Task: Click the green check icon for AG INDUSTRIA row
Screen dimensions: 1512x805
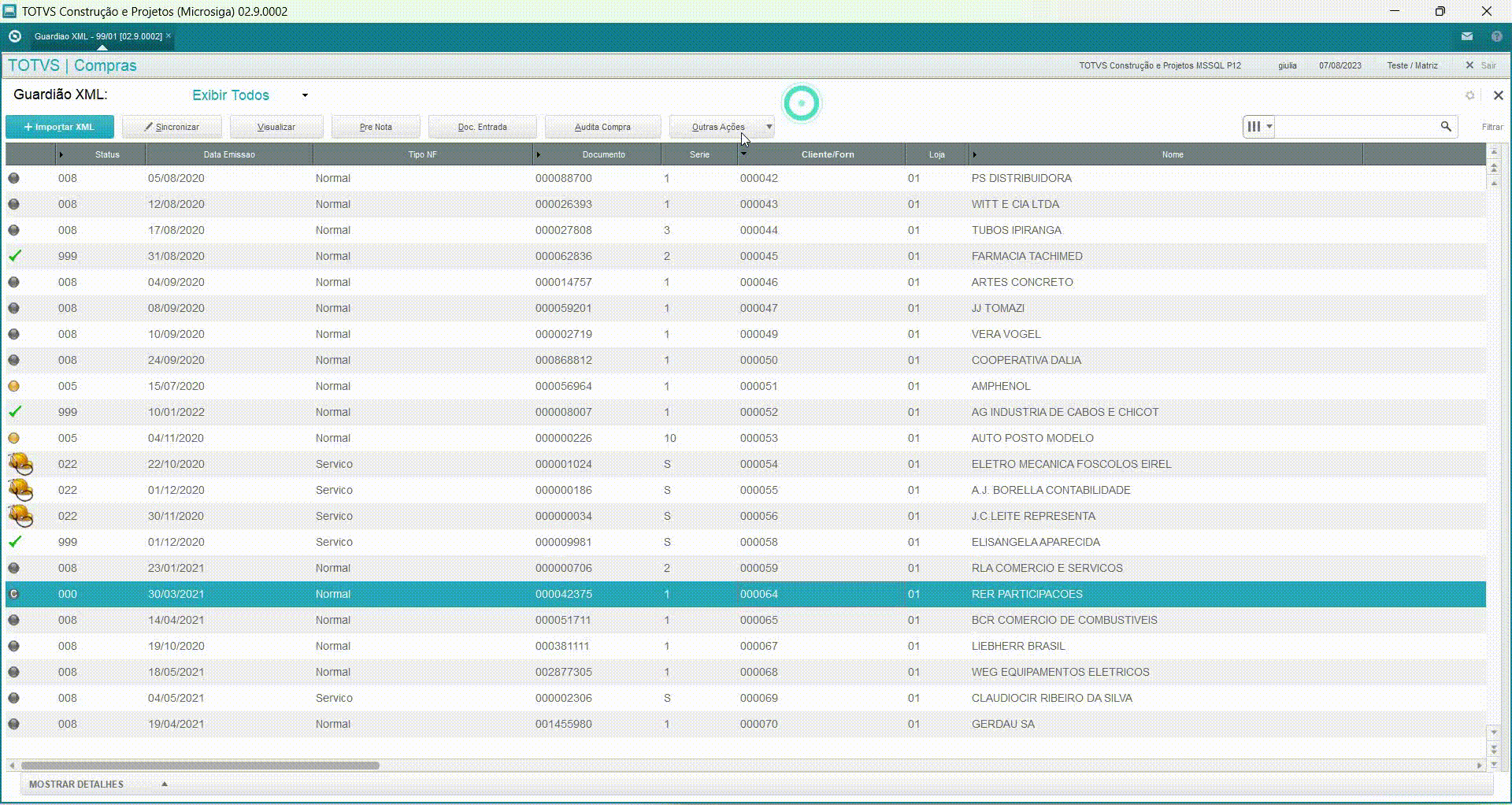Action: (x=14, y=412)
